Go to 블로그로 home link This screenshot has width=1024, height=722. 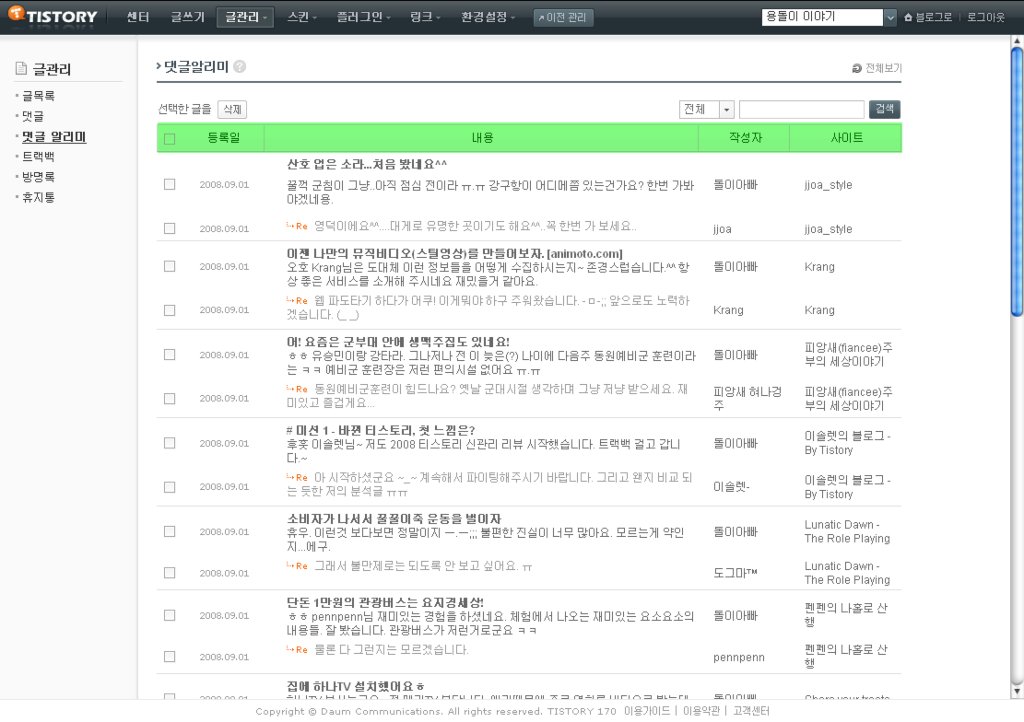click(x=927, y=18)
